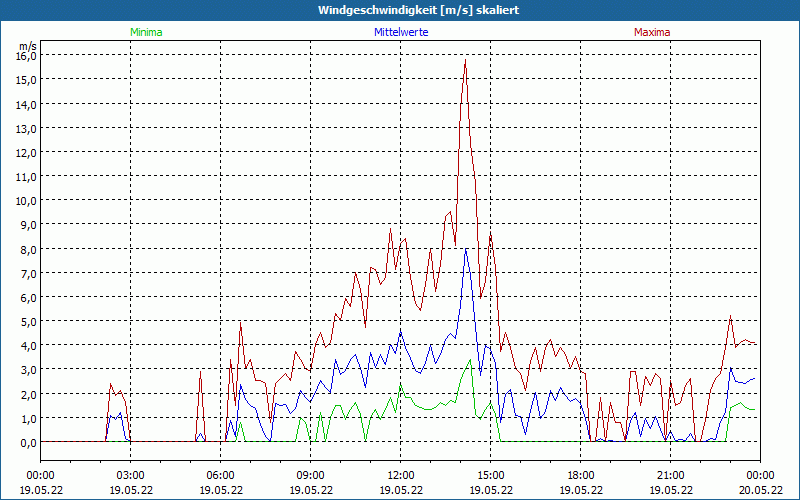The height and width of the screenshot is (500, 800).
Task: Click the chart title Windgeschwindigkeit [m/s] skaliert
Action: tap(418, 10)
